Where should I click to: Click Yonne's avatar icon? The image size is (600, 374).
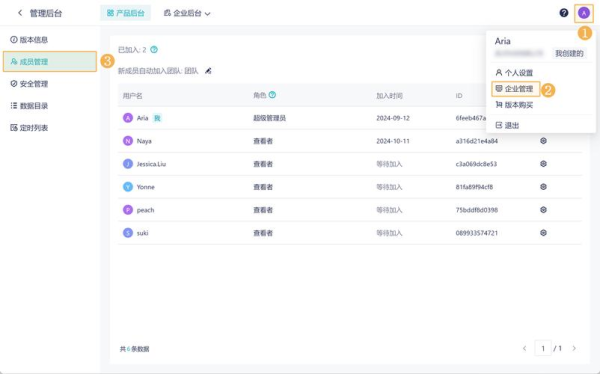(x=128, y=187)
